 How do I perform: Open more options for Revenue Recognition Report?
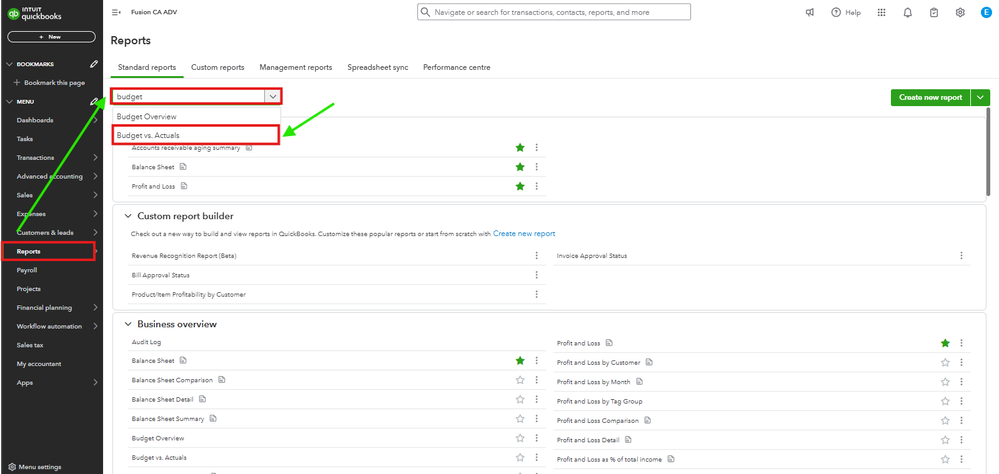536,255
